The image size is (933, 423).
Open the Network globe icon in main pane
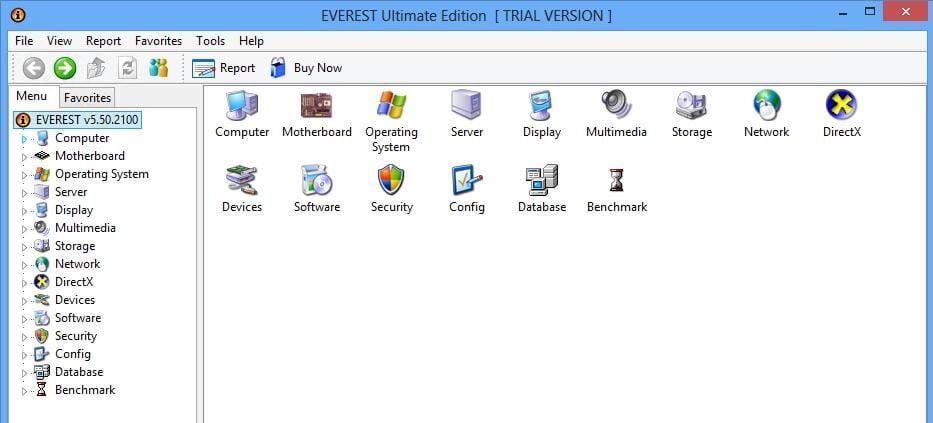click(766, 105)
